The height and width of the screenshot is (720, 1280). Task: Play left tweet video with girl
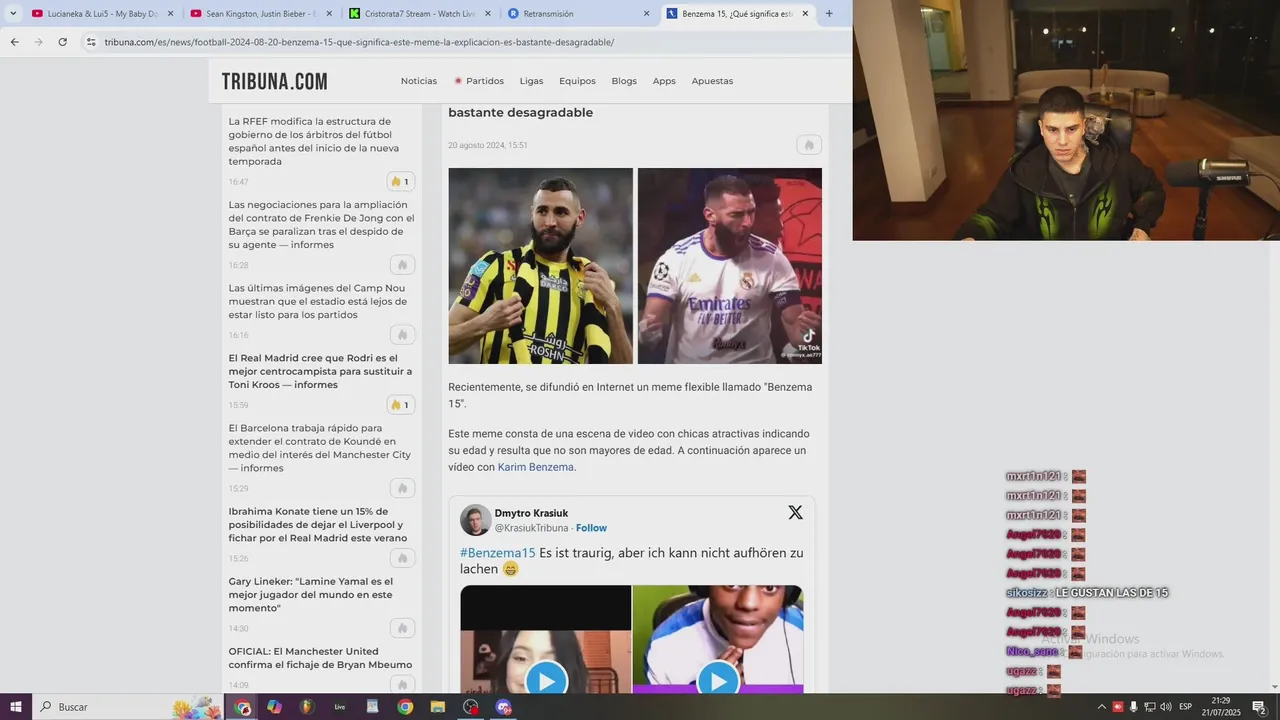pyautogui.click(x=546, y=681)
